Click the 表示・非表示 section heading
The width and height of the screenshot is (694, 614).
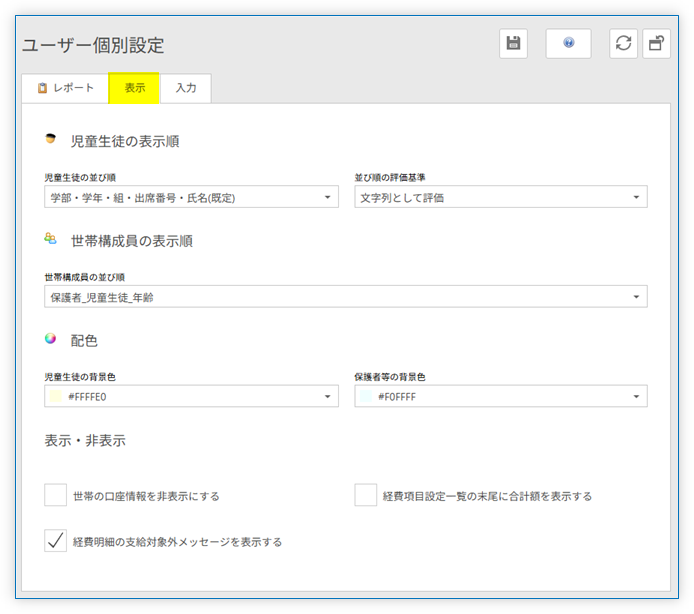click(85, 441)
